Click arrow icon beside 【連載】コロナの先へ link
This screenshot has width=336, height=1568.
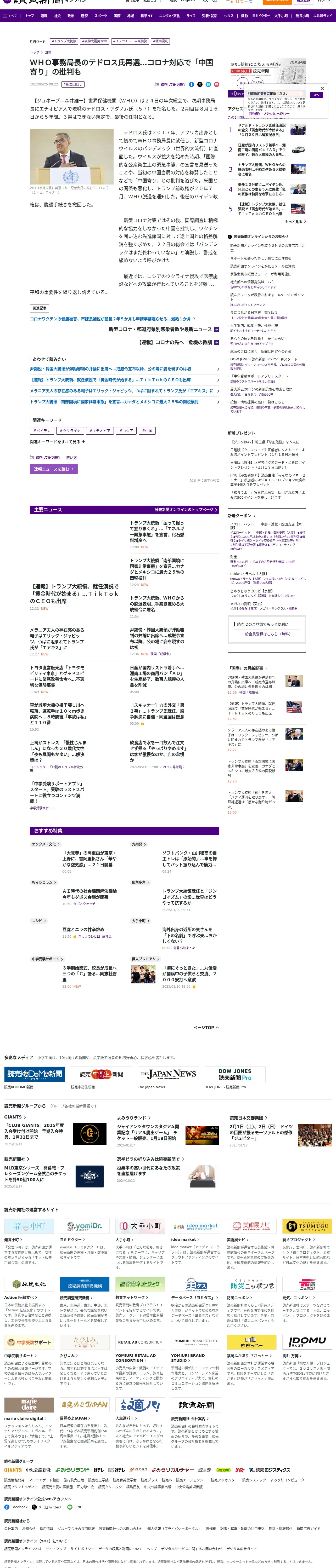click(x=216, y=343)
